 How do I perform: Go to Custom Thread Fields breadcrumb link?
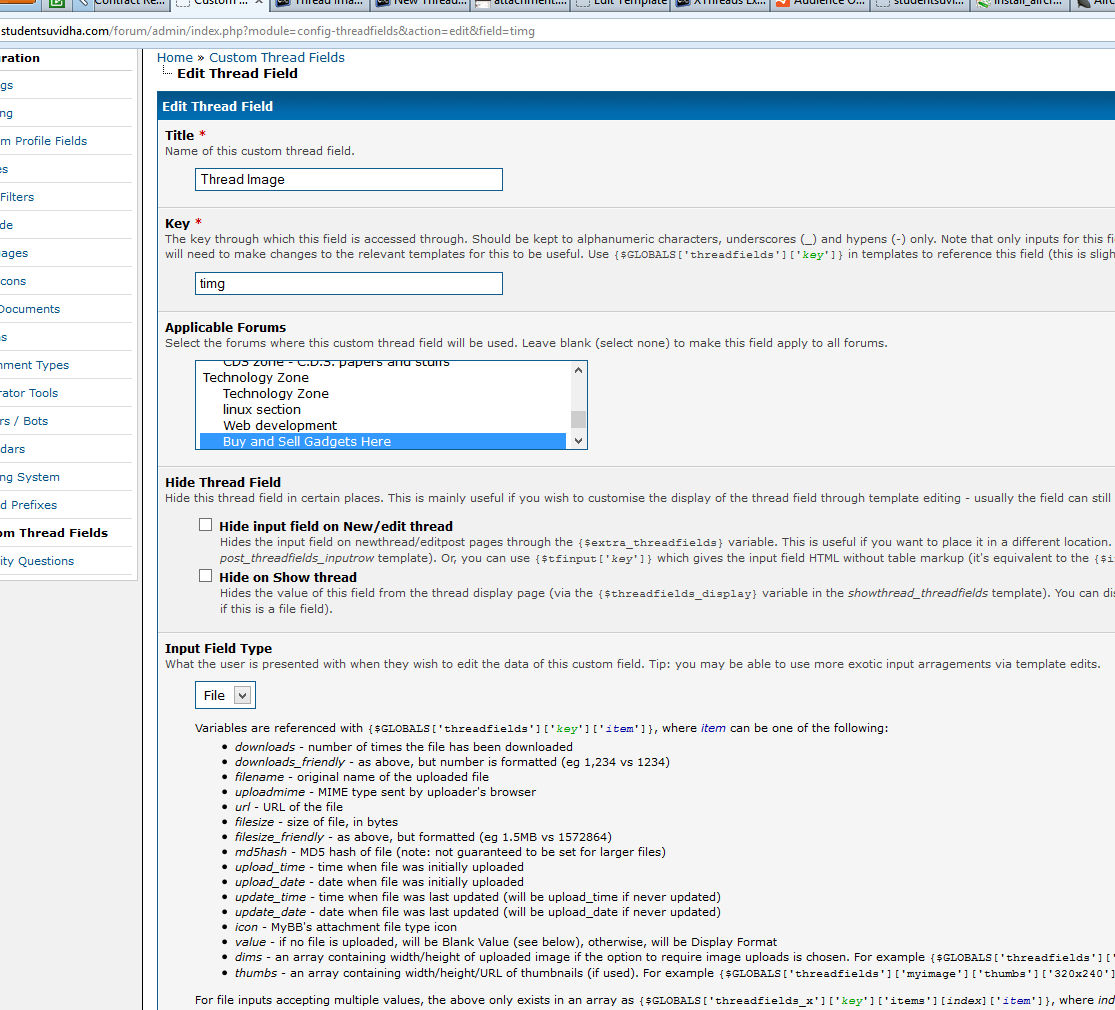276,57
